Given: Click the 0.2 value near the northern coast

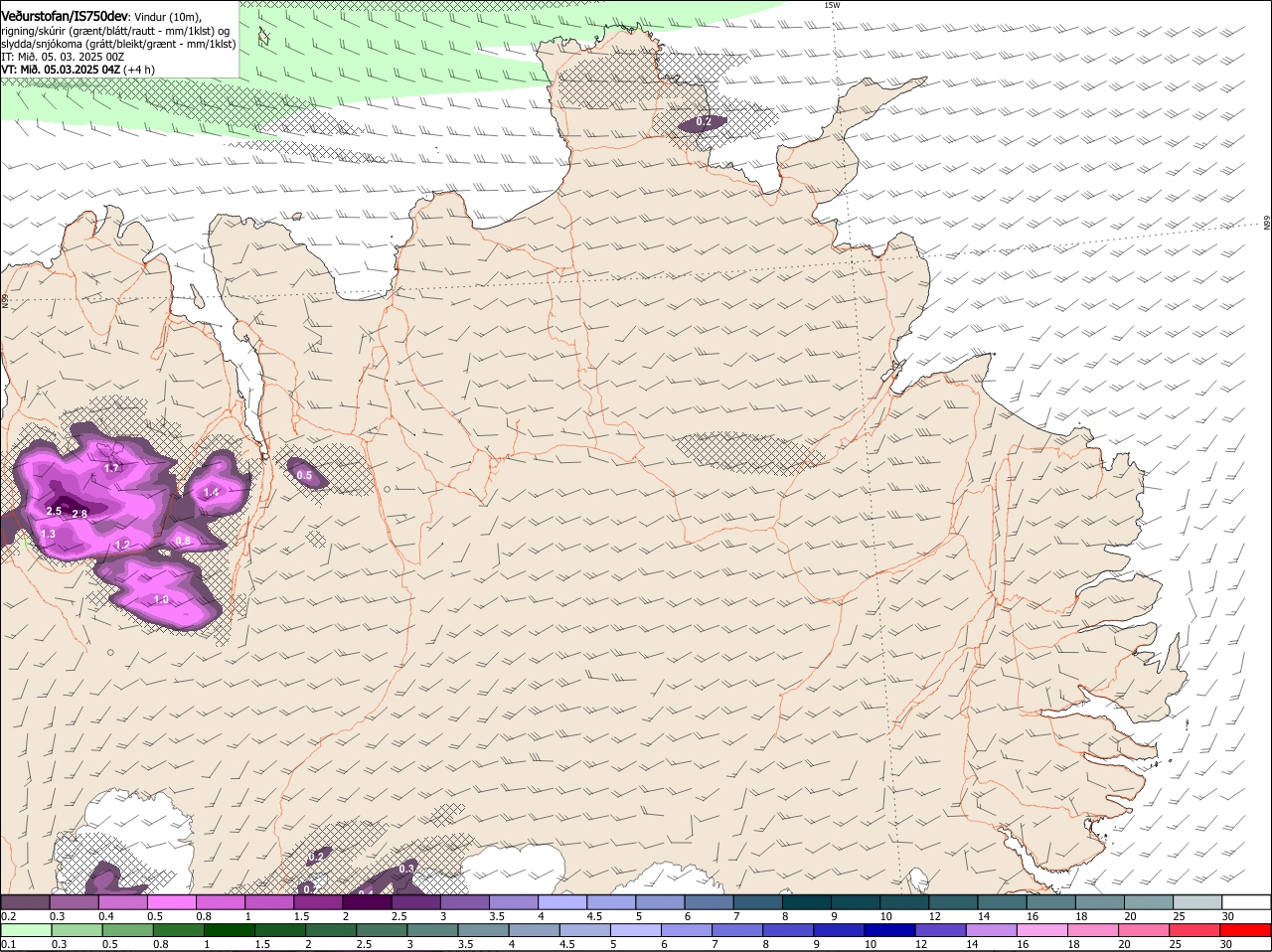Looking at the screenshot, I should click(704, 121).
